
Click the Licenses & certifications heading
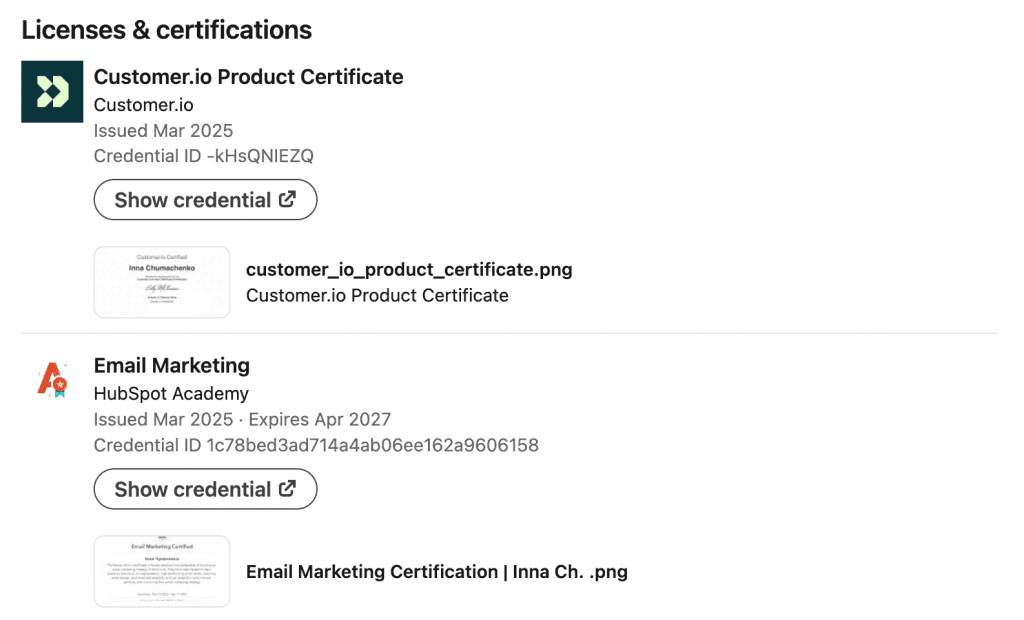pos(167,30)
